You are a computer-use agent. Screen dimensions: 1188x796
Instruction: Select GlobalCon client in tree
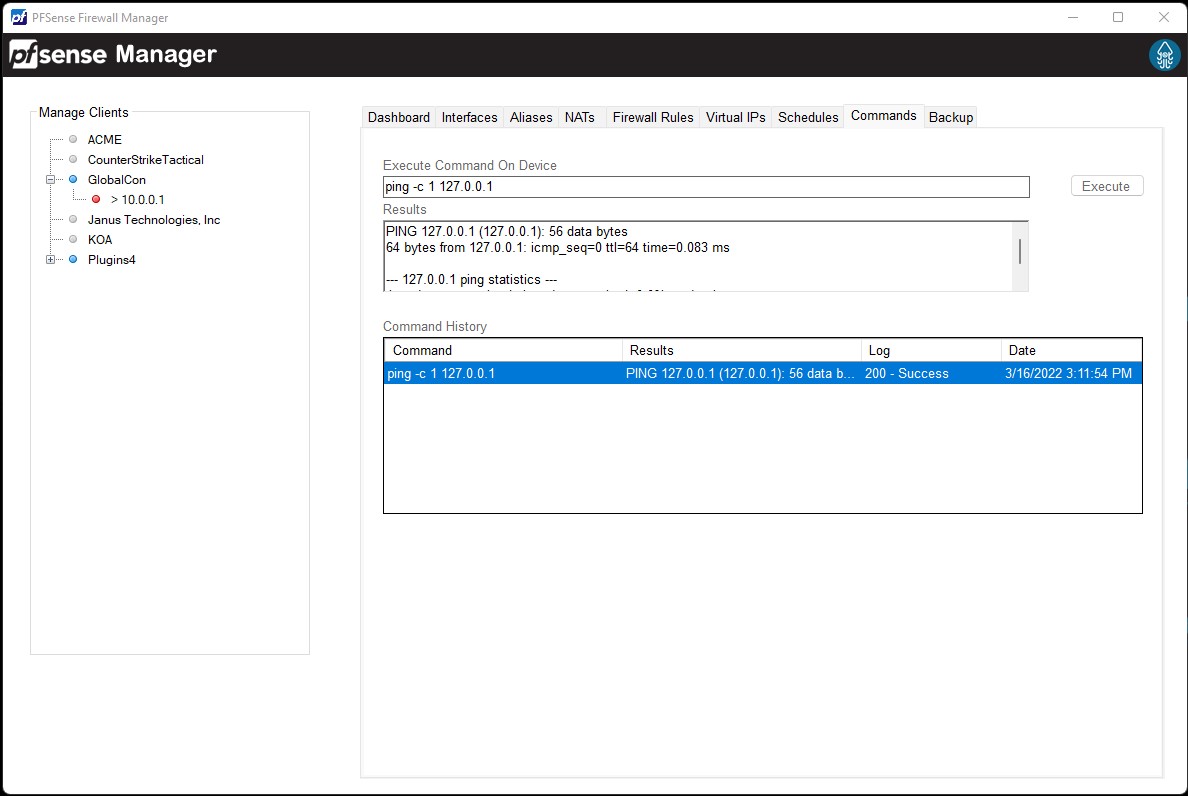point(117,179)
